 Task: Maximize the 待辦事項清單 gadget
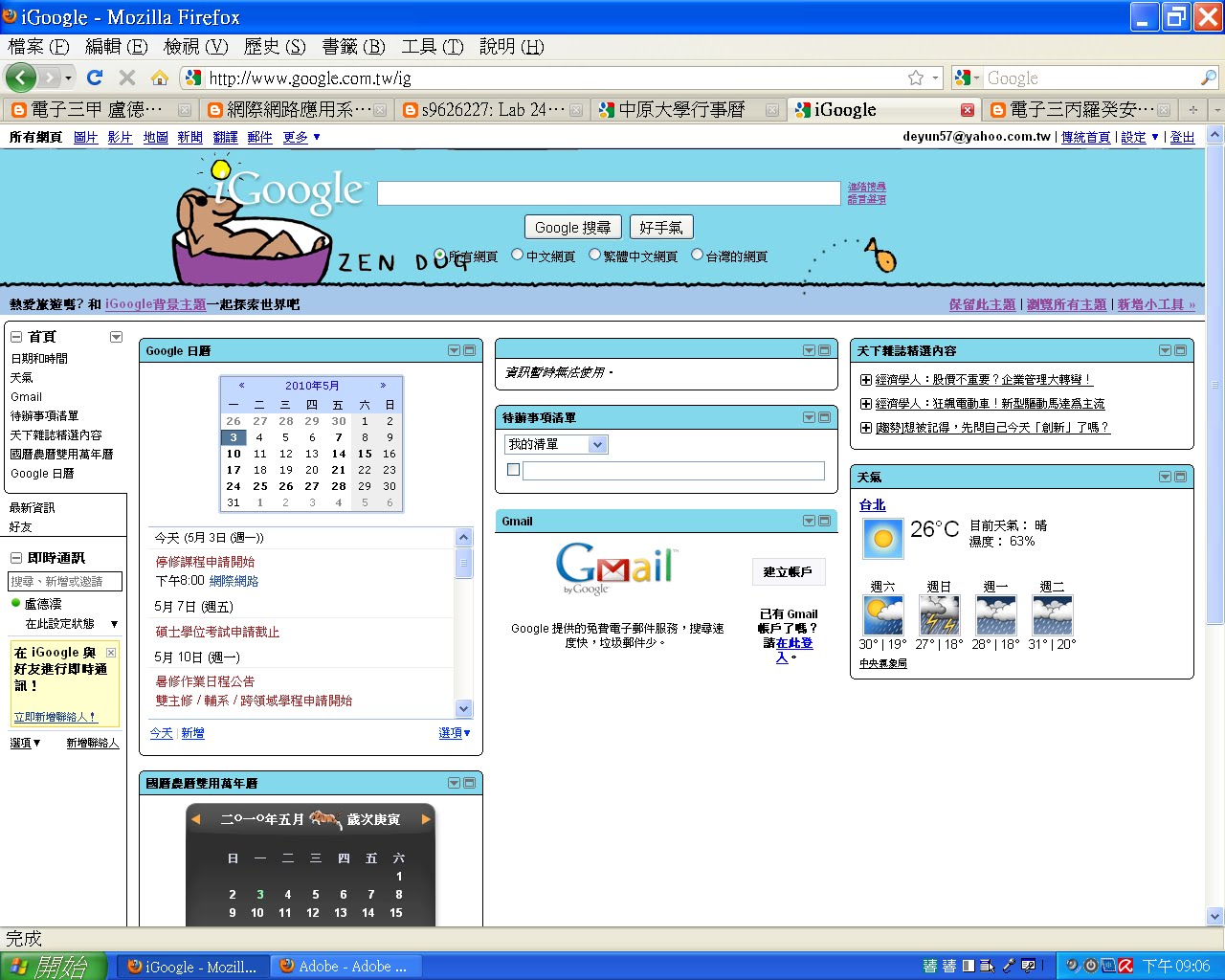pyautogui.click(x=824, y=417)
